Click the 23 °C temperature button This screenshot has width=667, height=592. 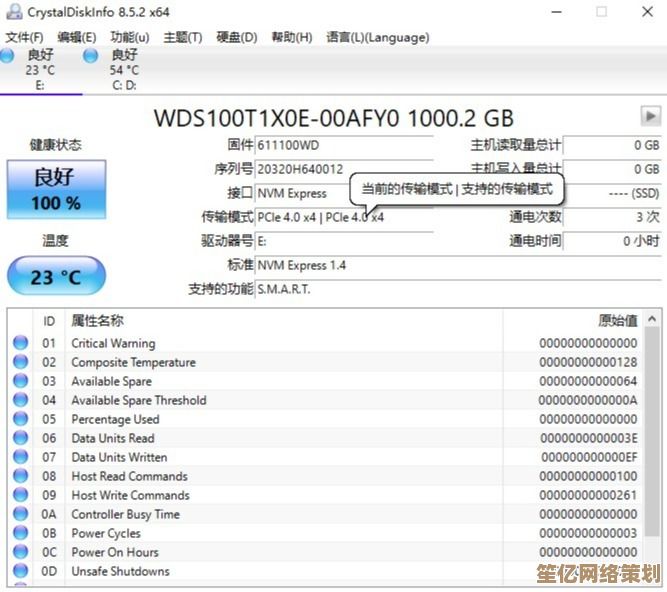click(56, 276)
